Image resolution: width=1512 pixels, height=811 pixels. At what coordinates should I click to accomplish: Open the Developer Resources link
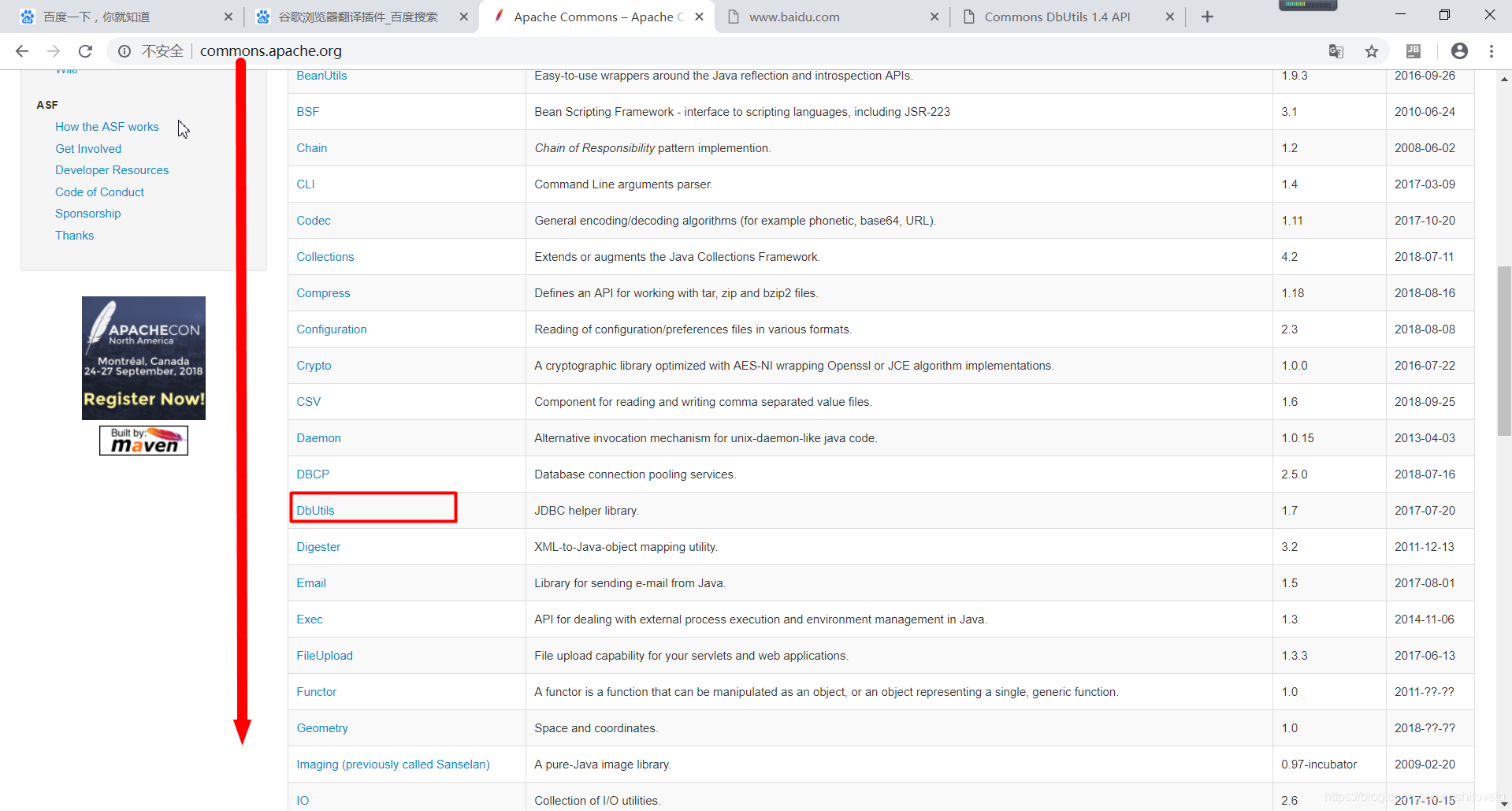112,170
